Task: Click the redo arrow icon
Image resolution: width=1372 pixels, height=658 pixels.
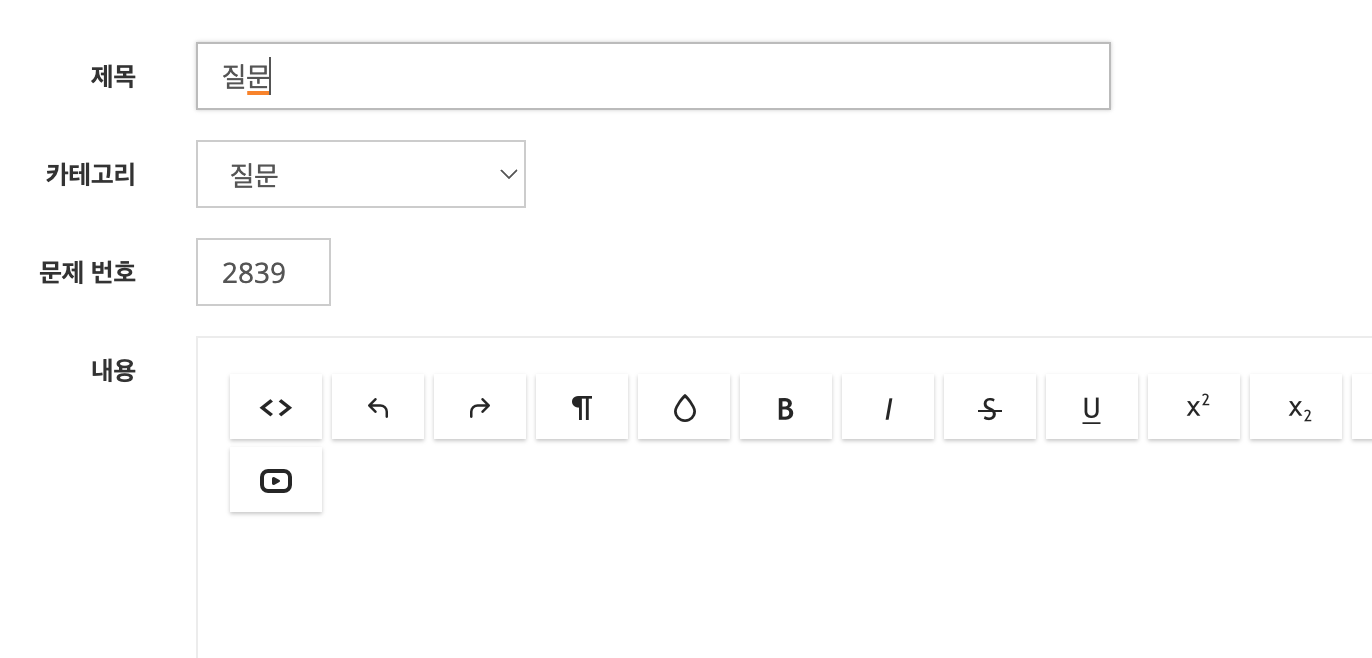Action: [480, 407]
